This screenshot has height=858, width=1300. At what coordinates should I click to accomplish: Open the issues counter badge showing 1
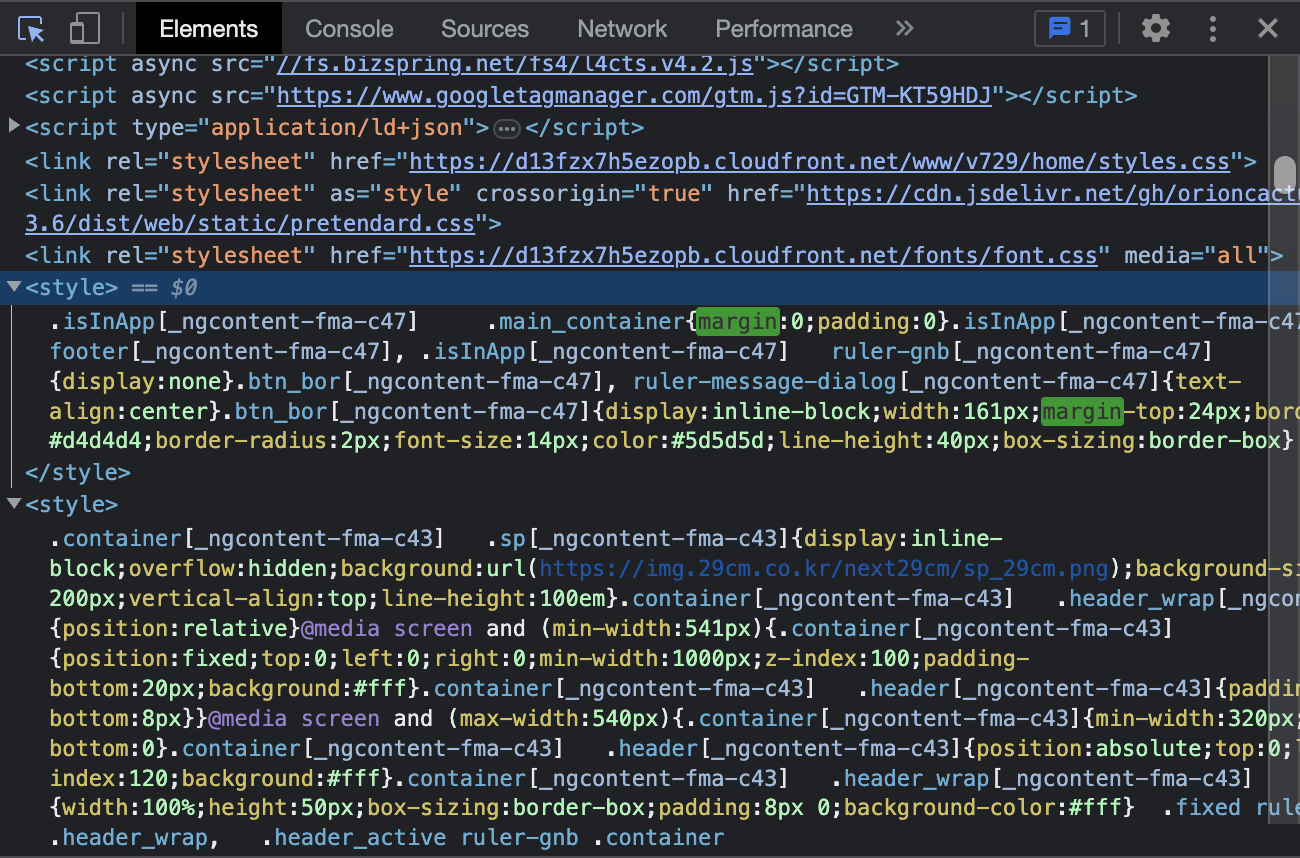(x=1069, y=28)
